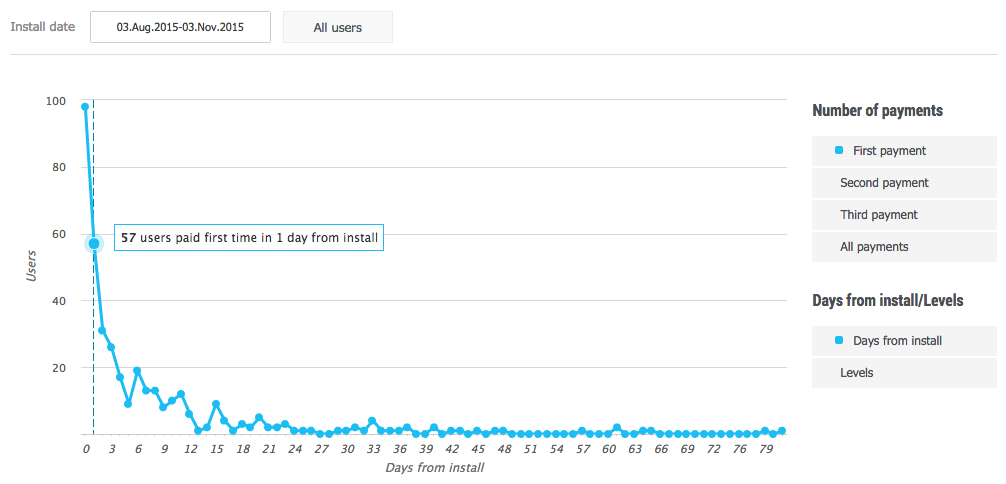The height and width of the screenshot is (484, 1006).
Task: Click the data point at day 61
Action: 617,428
